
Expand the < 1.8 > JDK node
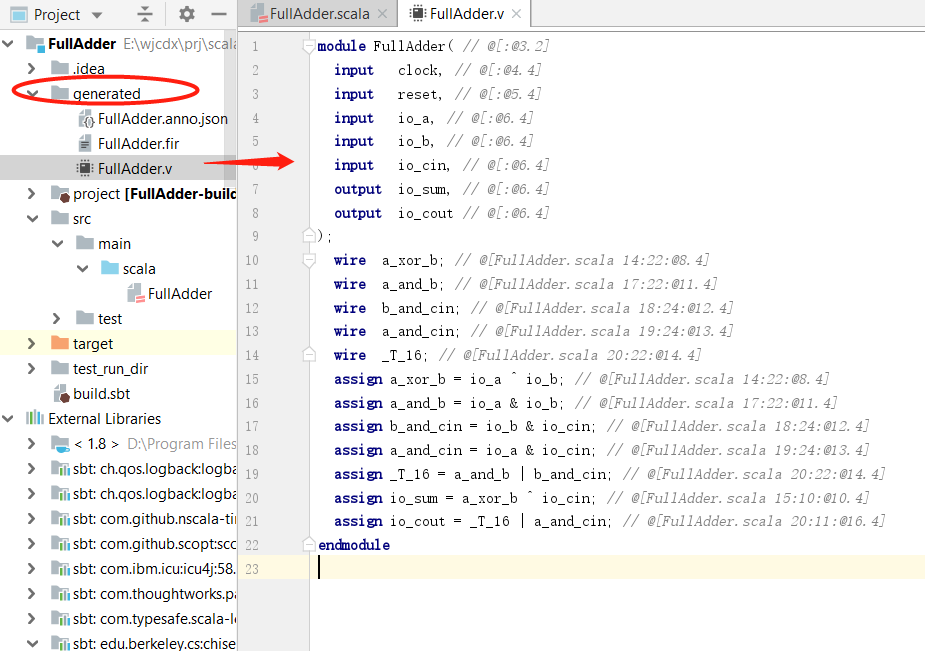(32, 443)
